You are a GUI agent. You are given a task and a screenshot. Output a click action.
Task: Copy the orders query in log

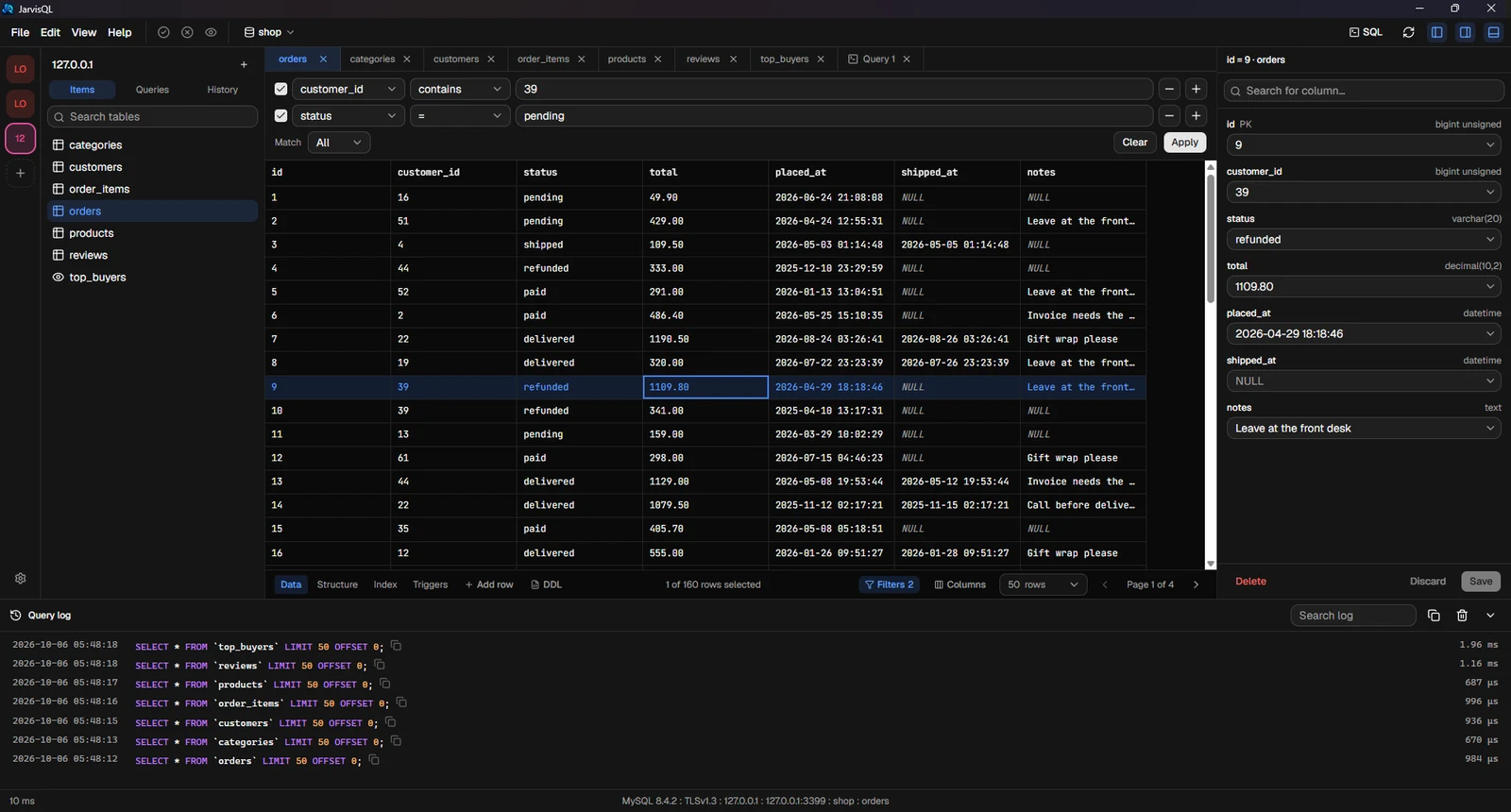pos(374,760)
